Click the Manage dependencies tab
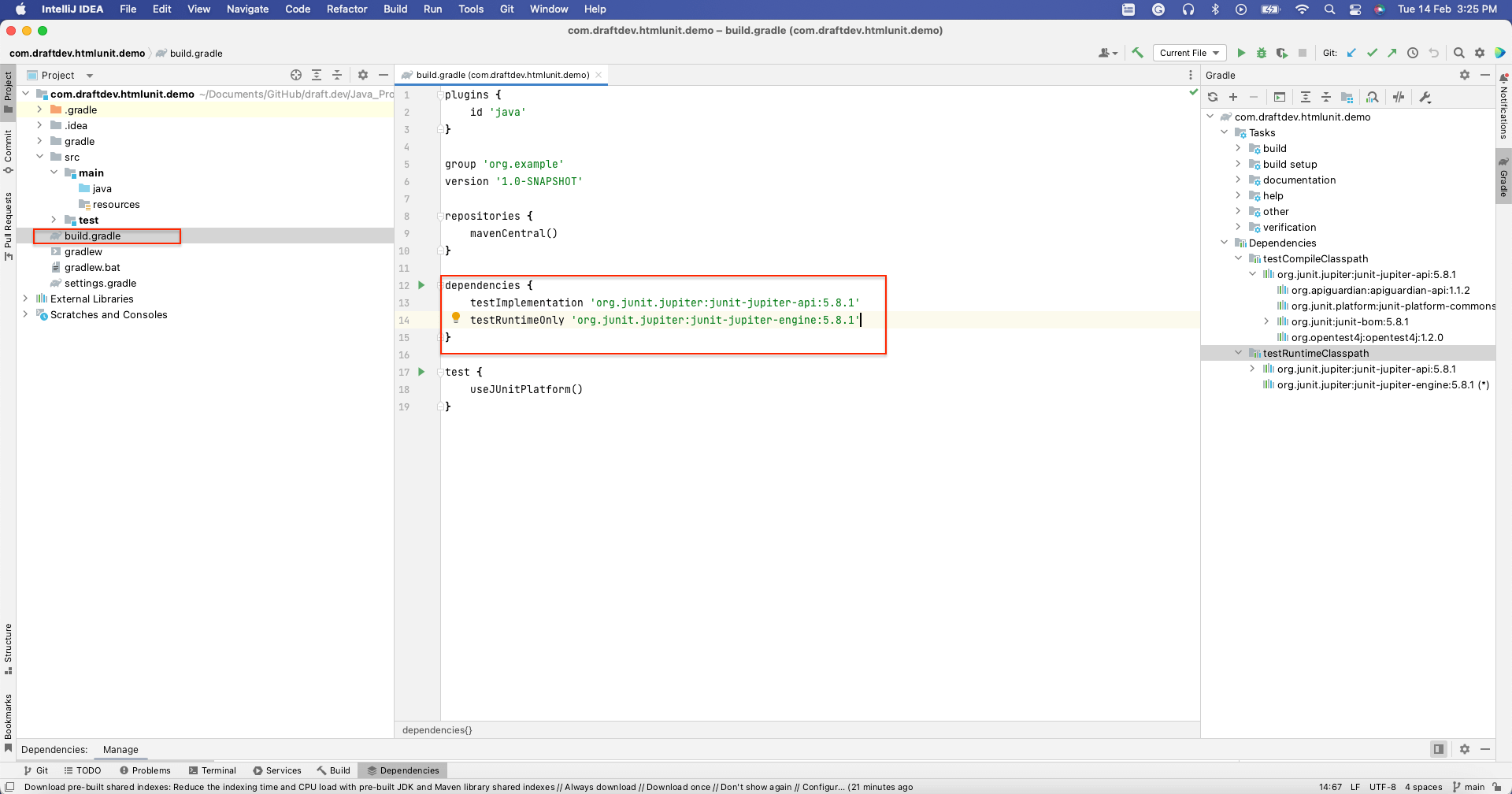Viewport: 1512px width, 794px height. [x=120, y=749]
